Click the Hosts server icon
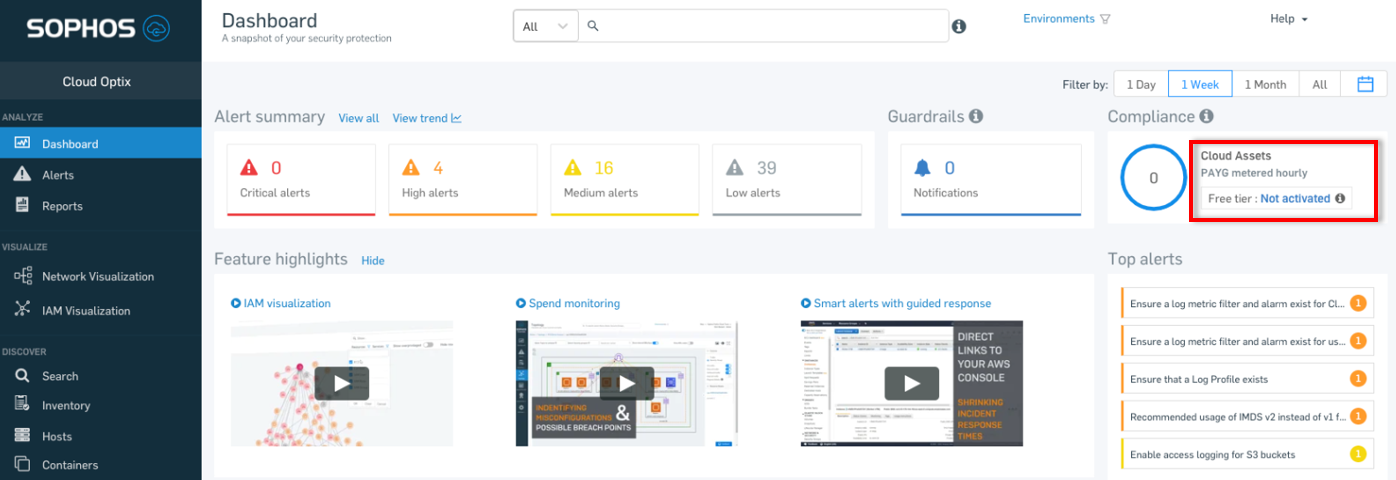 (22, 435)
